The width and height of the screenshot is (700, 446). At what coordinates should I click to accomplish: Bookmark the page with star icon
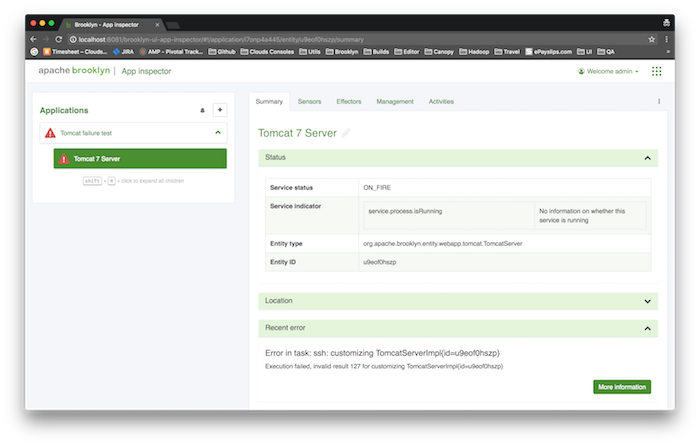tap(651, 38)
